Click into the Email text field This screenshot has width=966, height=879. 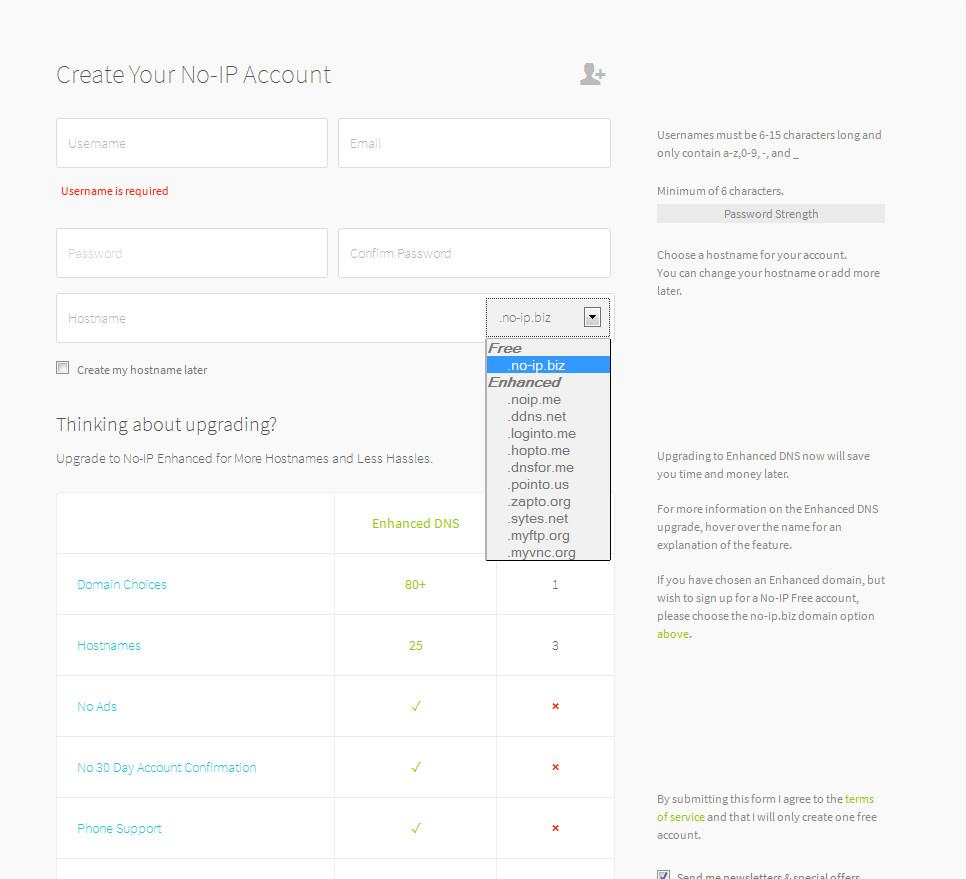tap(474, 143)
